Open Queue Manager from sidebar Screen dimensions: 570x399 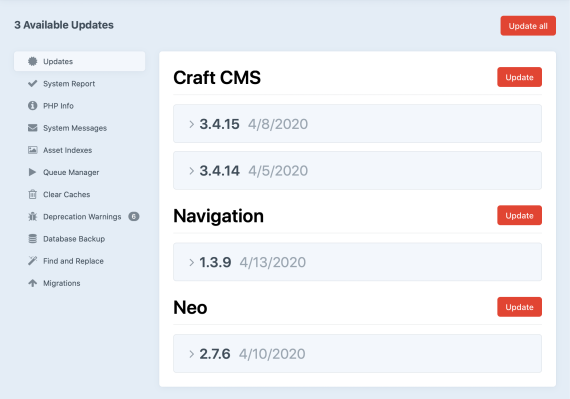80,172
